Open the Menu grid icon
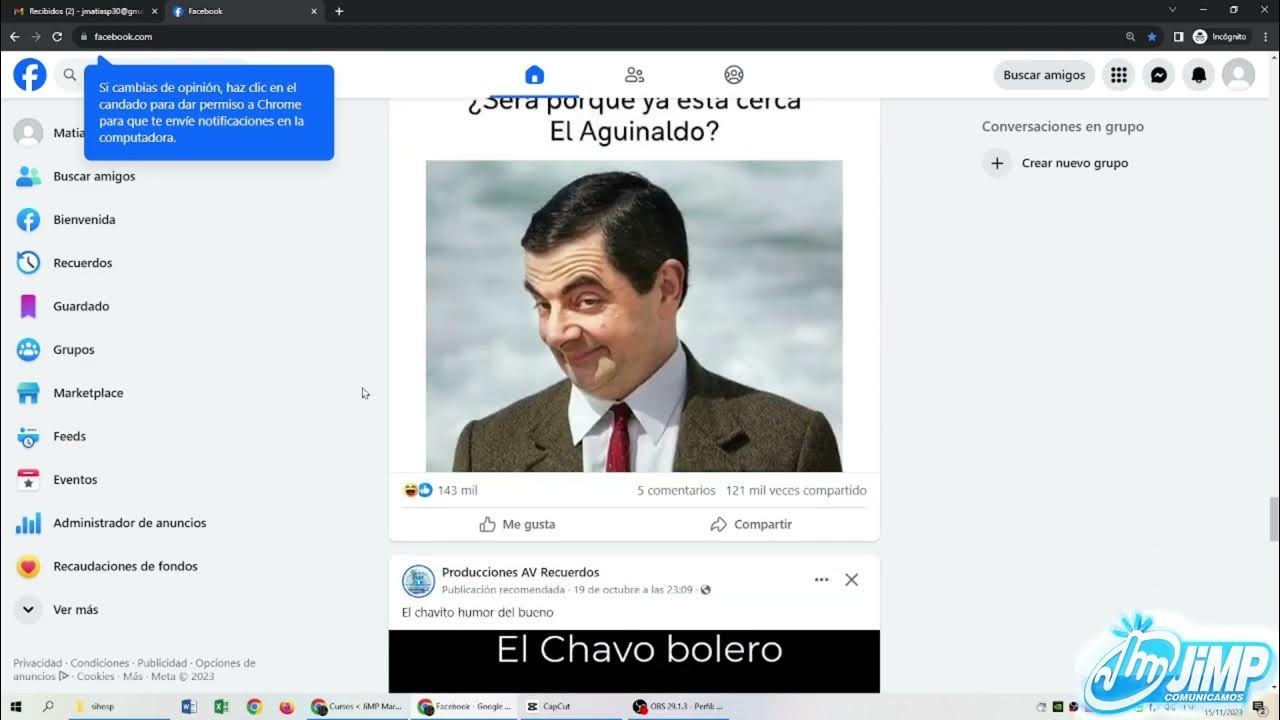The width and height of the screenshot is (1280, 720). pyautogui.click(x=1119, y=75)
